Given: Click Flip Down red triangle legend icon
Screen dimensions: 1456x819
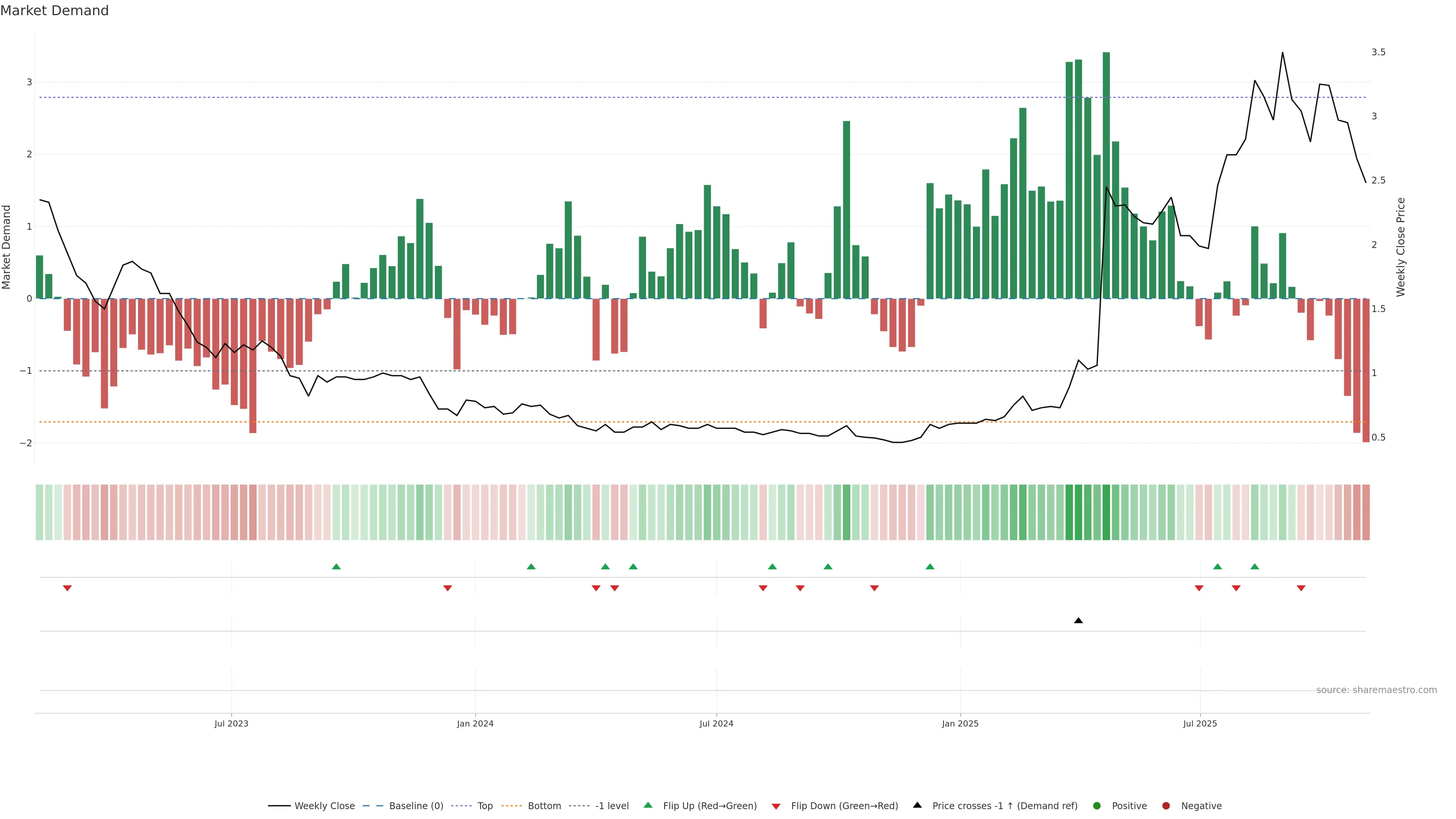Looking at the screenshot, I should [x=776, y=806].
